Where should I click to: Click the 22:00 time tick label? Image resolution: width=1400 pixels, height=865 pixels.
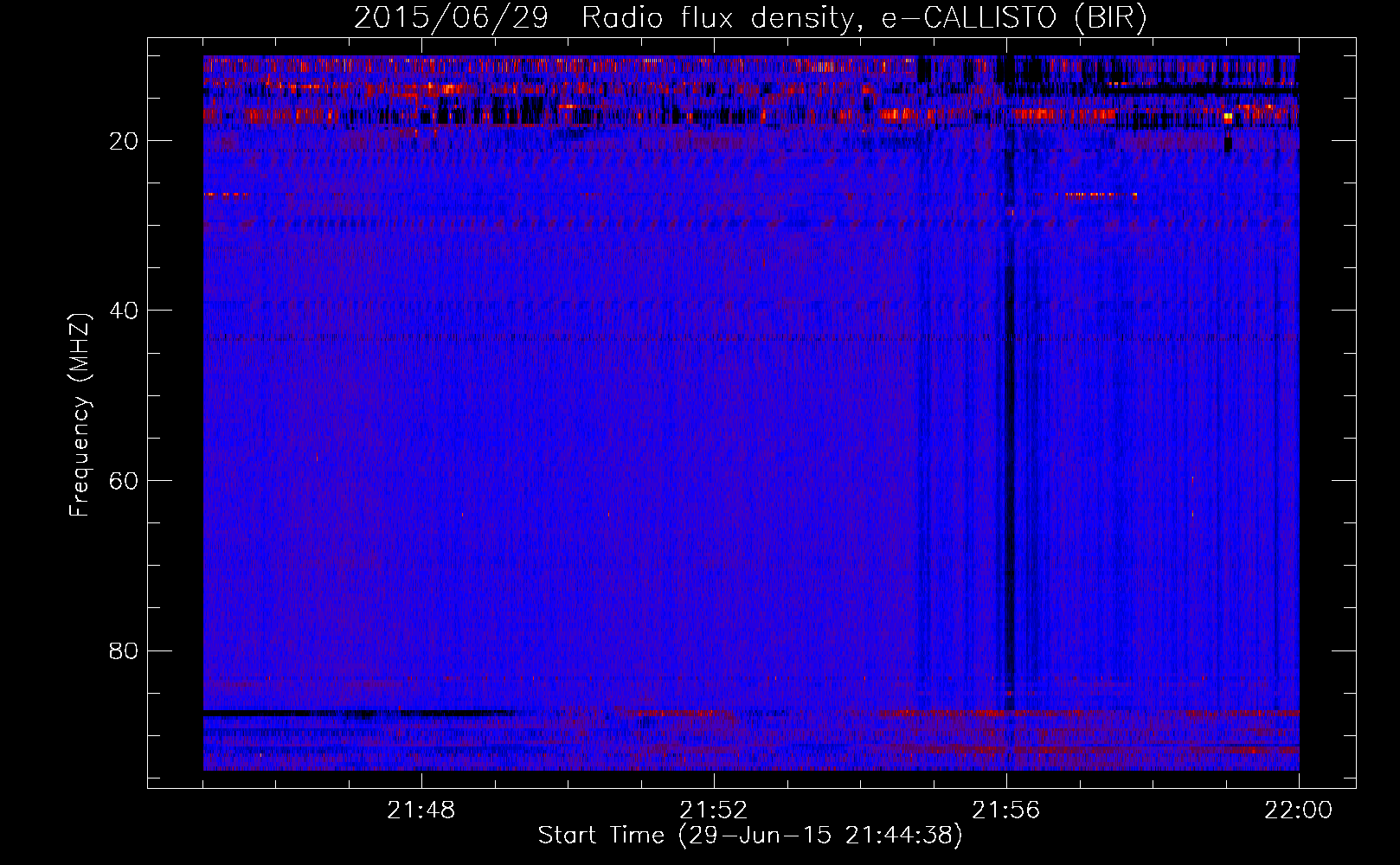click(1298, 811)
